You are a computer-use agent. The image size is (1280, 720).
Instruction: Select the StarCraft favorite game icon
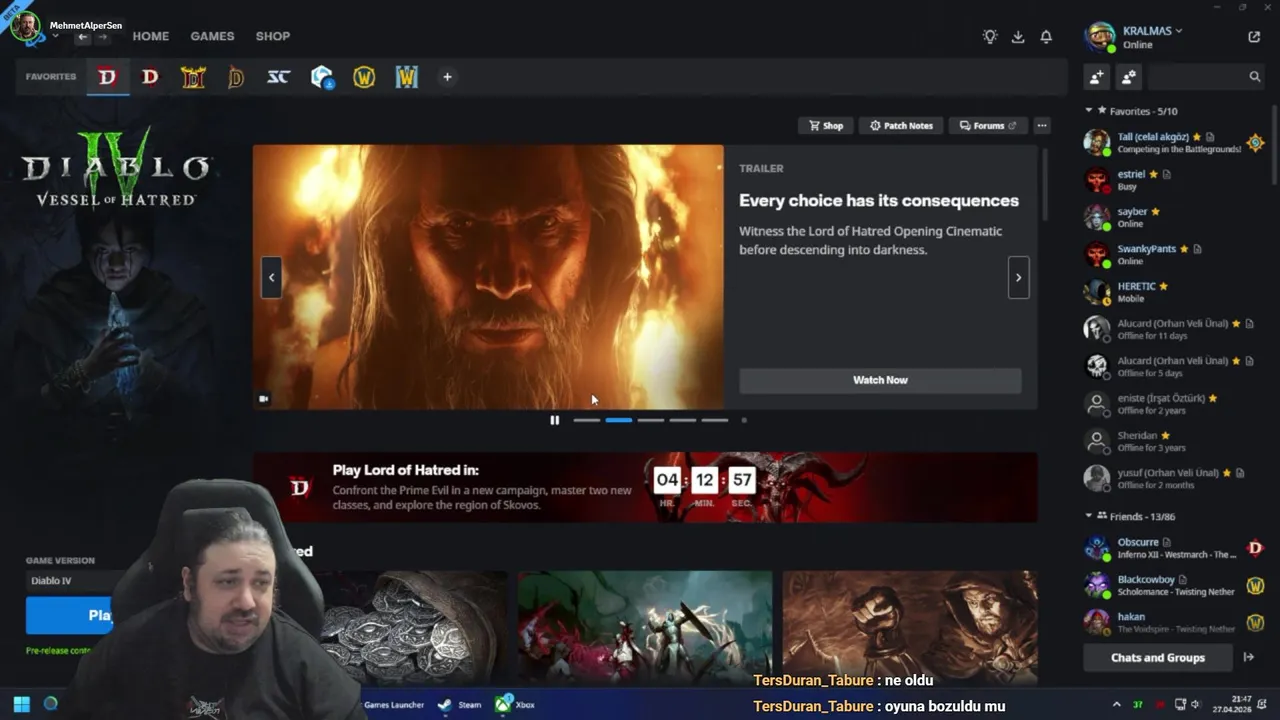coord(278,77)
